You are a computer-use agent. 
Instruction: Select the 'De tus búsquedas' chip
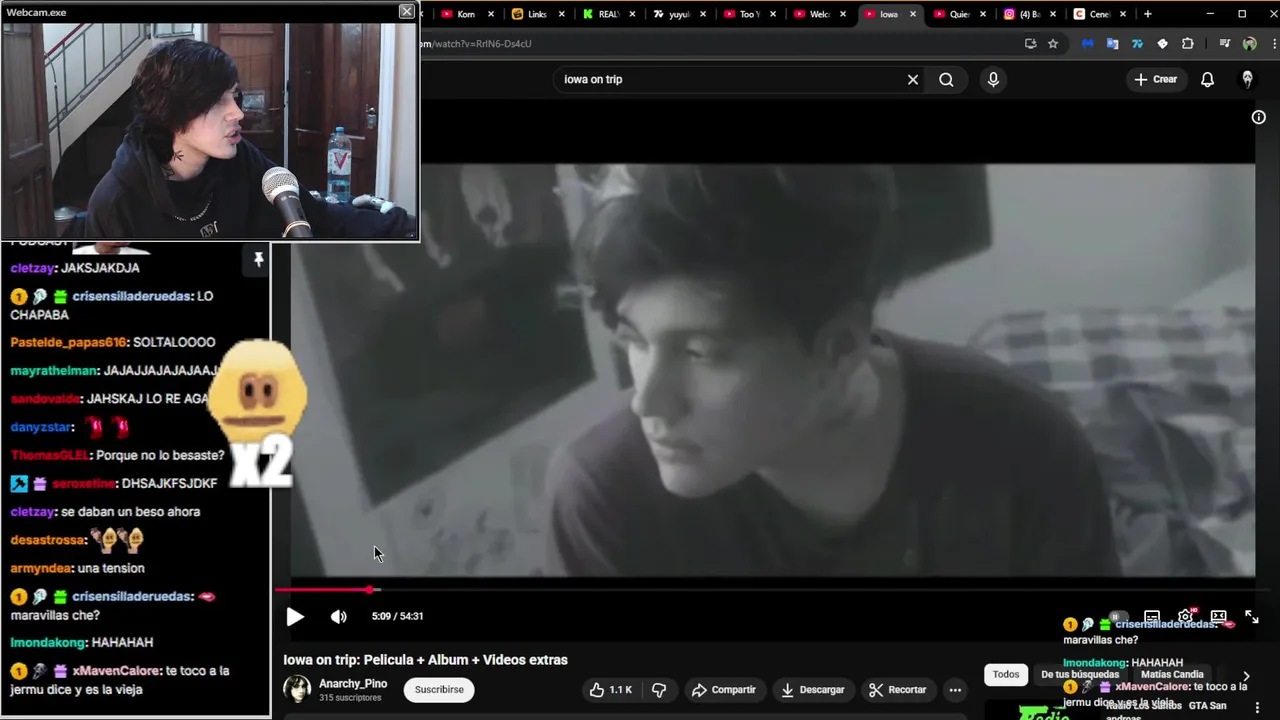(1080, 675)
